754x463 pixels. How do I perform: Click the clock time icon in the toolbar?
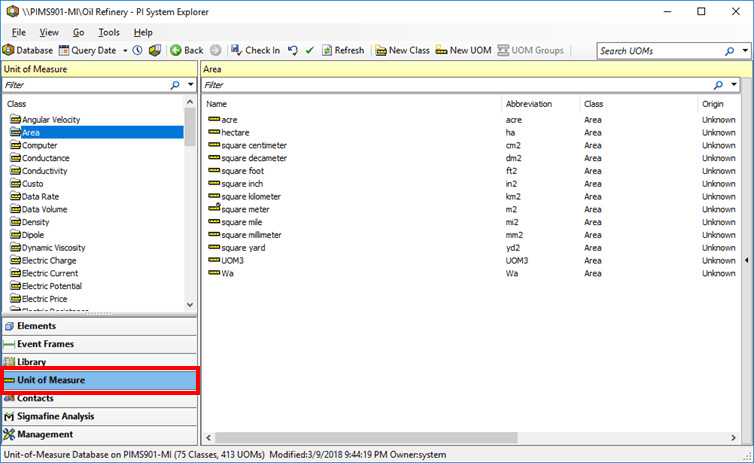click(x=138, y=50)
